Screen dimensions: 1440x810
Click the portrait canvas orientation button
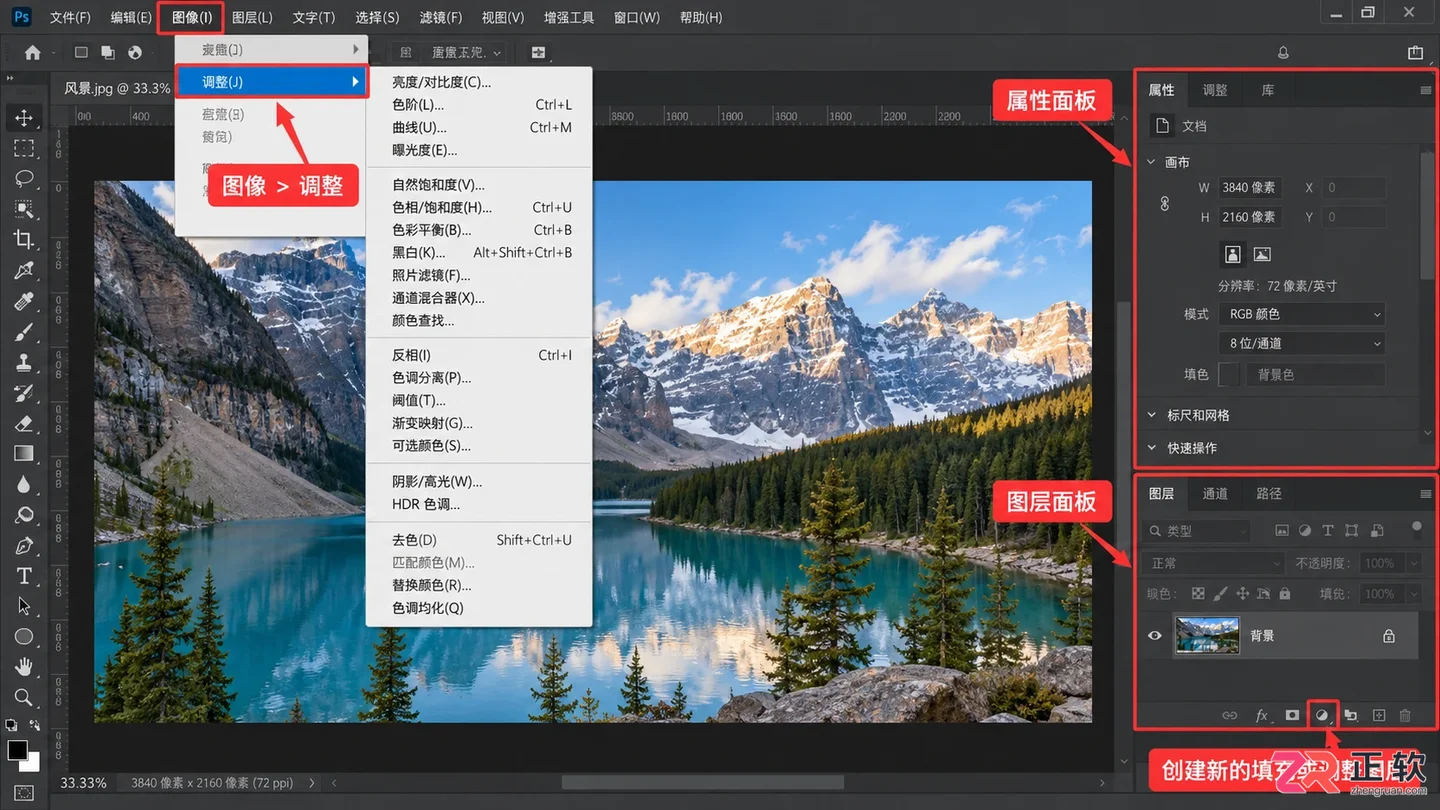coord(1233,254)
